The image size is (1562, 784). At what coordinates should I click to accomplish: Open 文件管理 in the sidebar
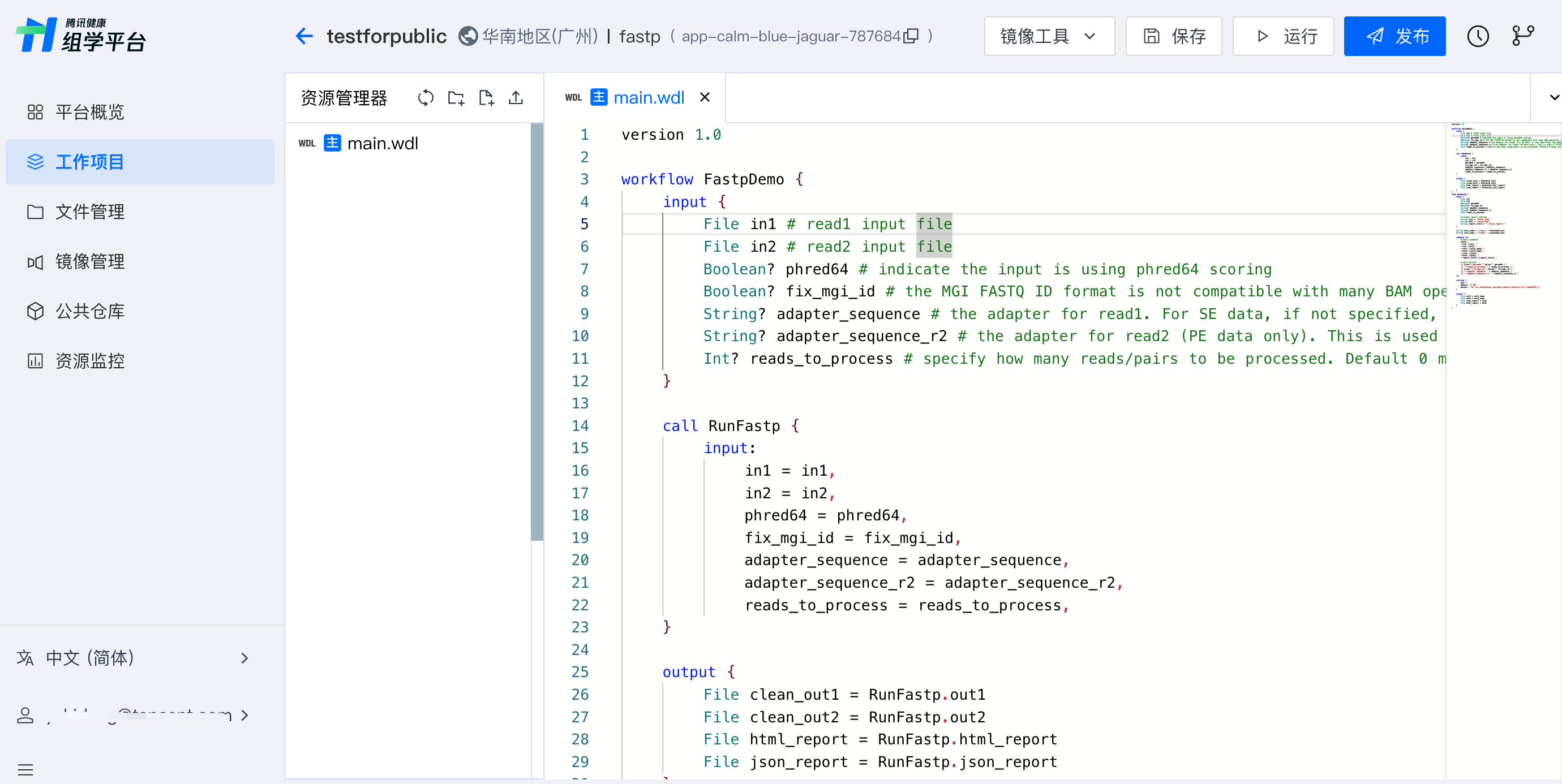point(90,212)
